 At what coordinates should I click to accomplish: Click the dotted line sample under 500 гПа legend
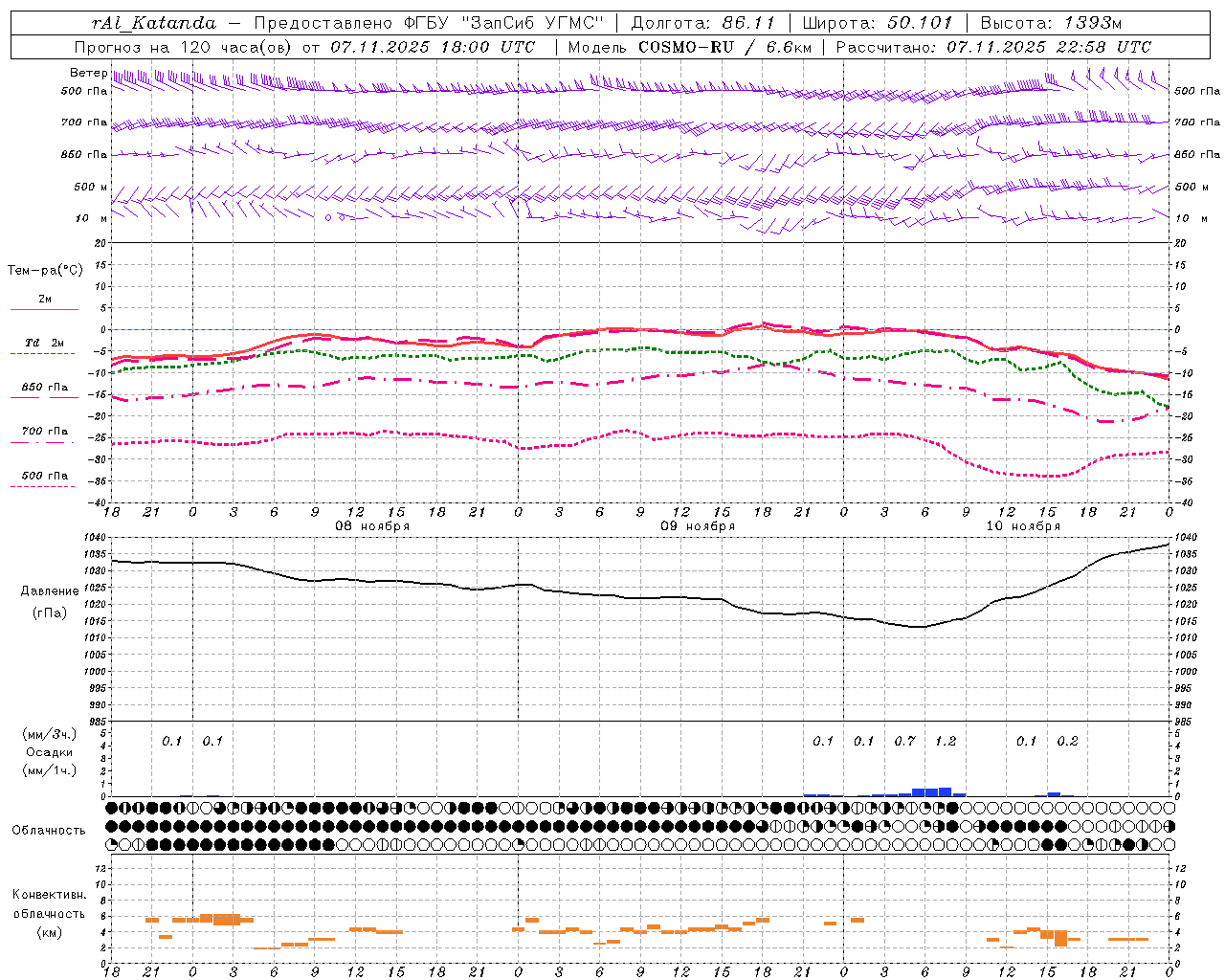43,487
